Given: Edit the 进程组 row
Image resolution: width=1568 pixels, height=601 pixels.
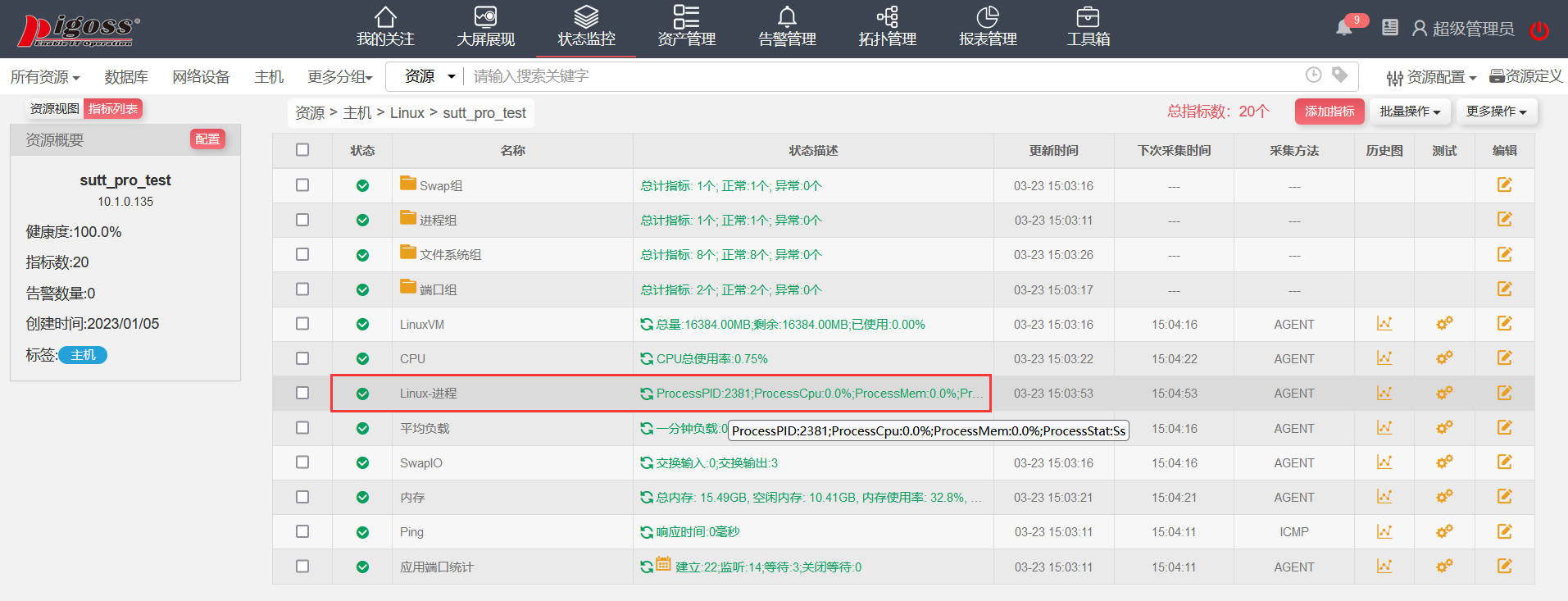Looking at the screenshot, I should 1505,220.
